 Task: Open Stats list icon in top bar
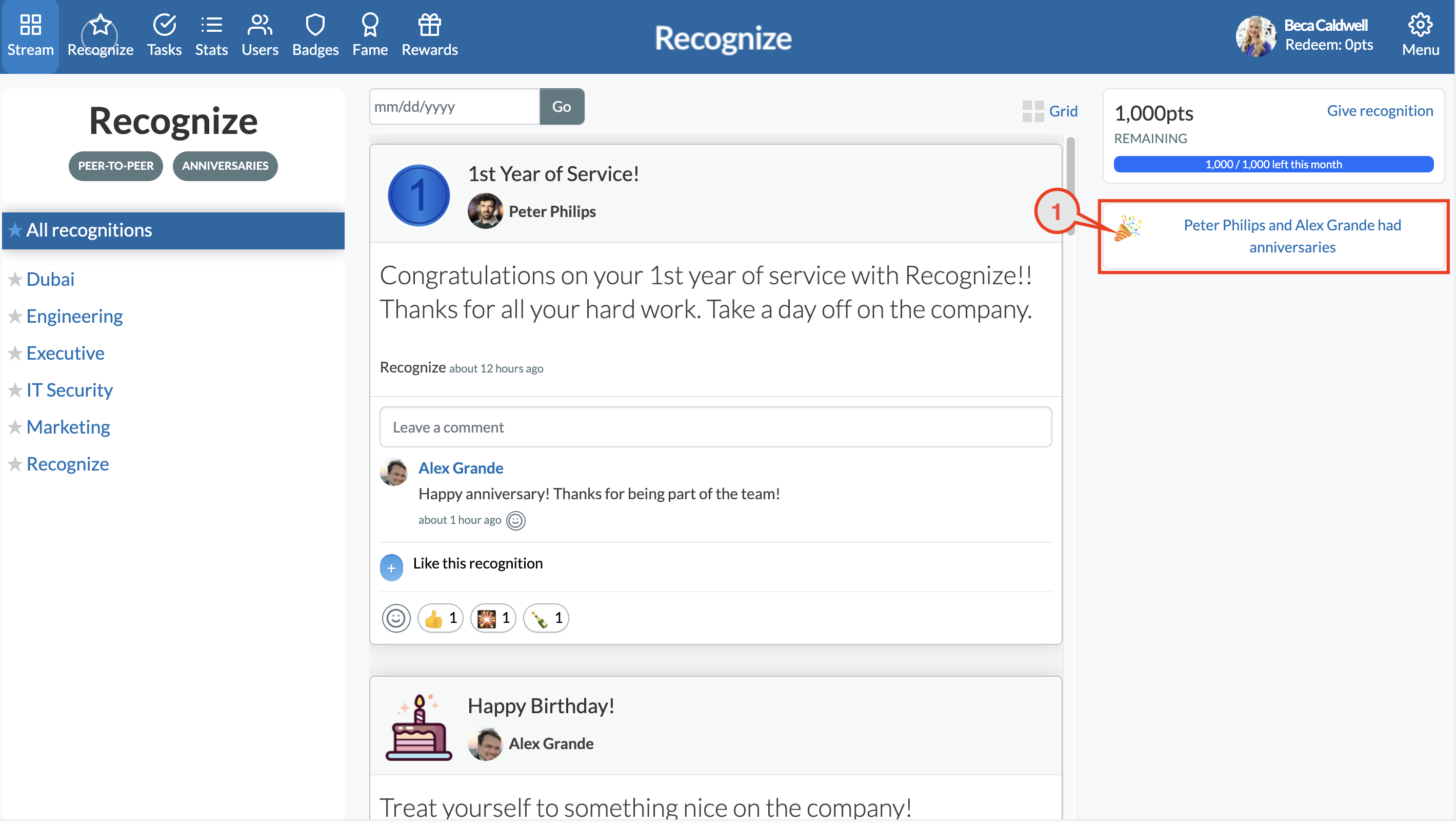(x=211, y=26)
